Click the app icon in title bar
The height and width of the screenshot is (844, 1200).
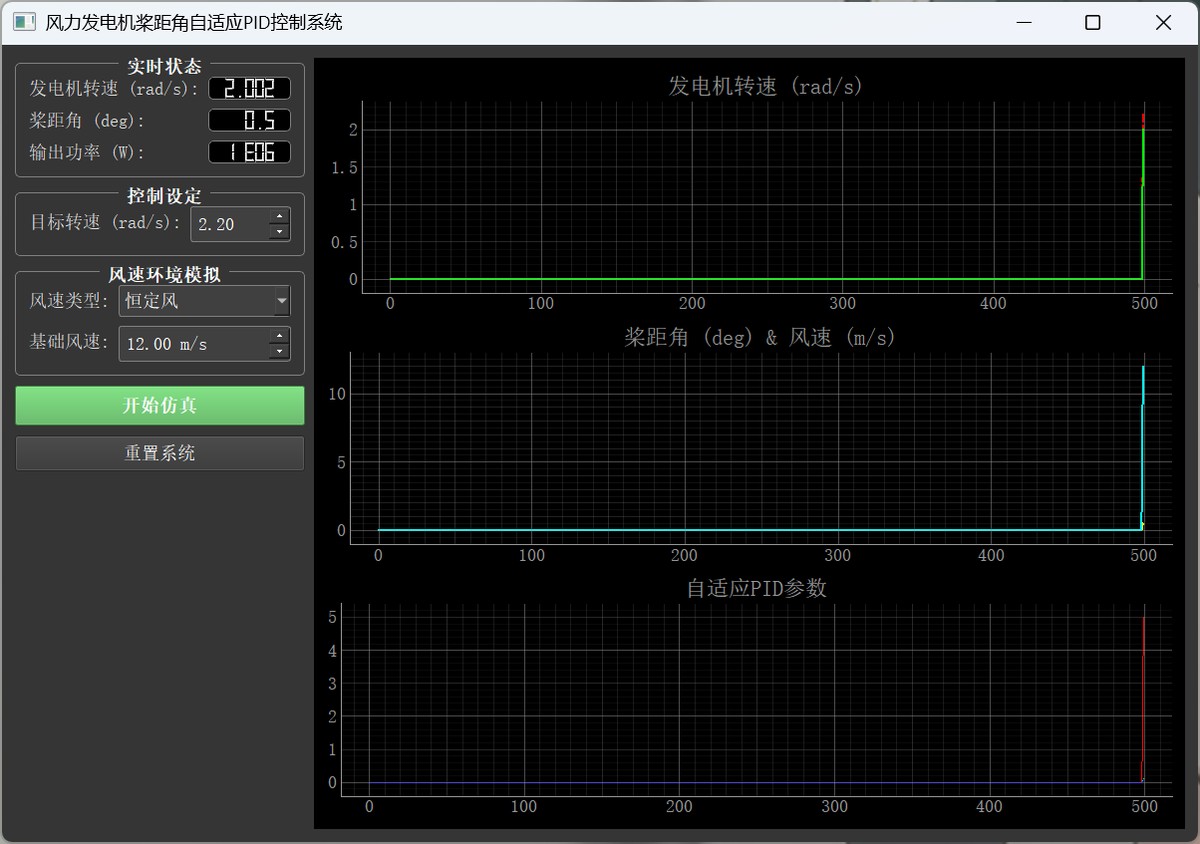click(24, 22)
